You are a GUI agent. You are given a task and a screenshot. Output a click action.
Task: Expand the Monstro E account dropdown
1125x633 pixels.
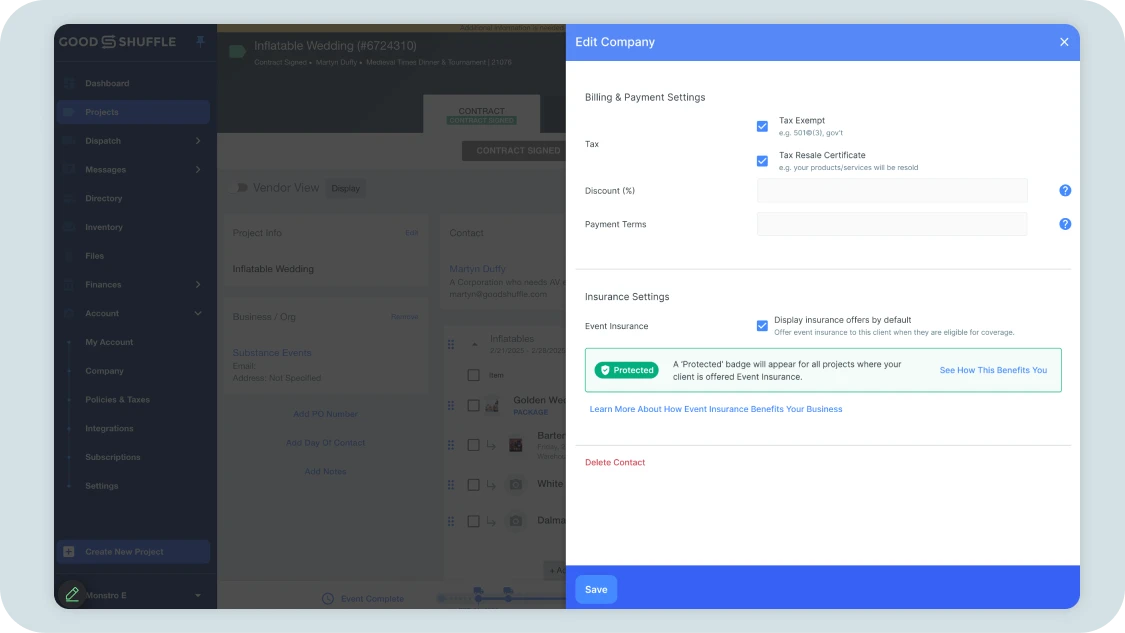(196, 594)
